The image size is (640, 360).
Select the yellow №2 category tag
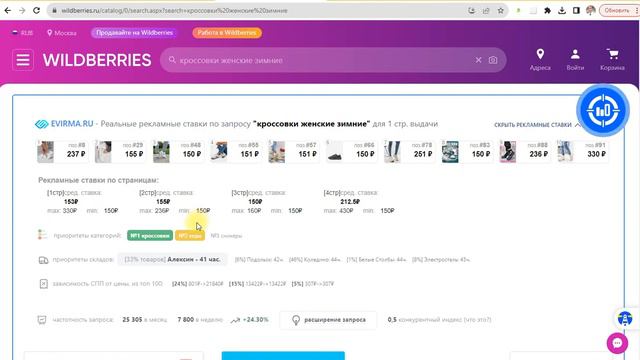[x=190, y=236]
